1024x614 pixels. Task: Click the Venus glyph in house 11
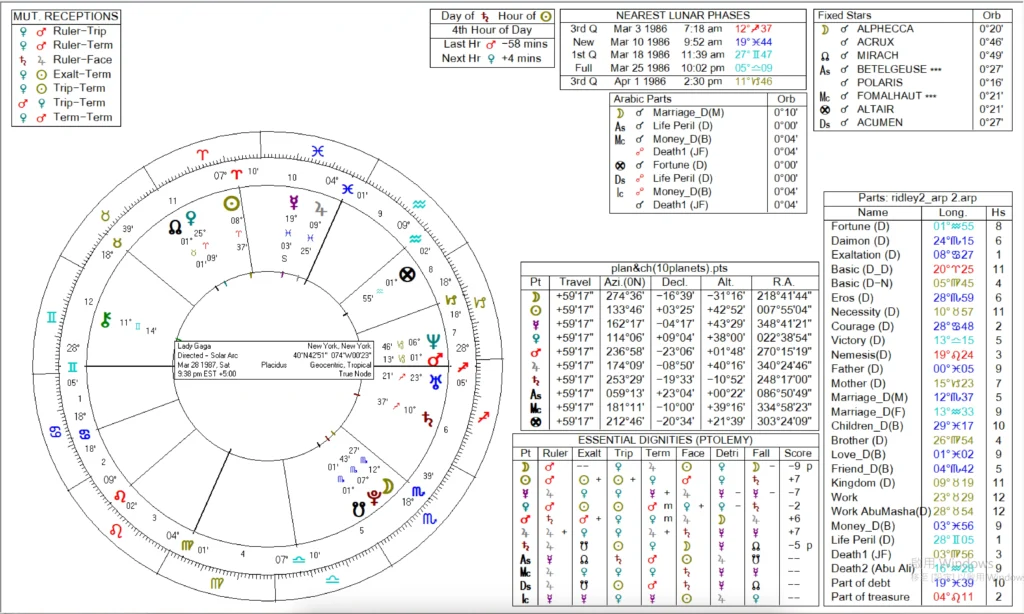point(191,216)
